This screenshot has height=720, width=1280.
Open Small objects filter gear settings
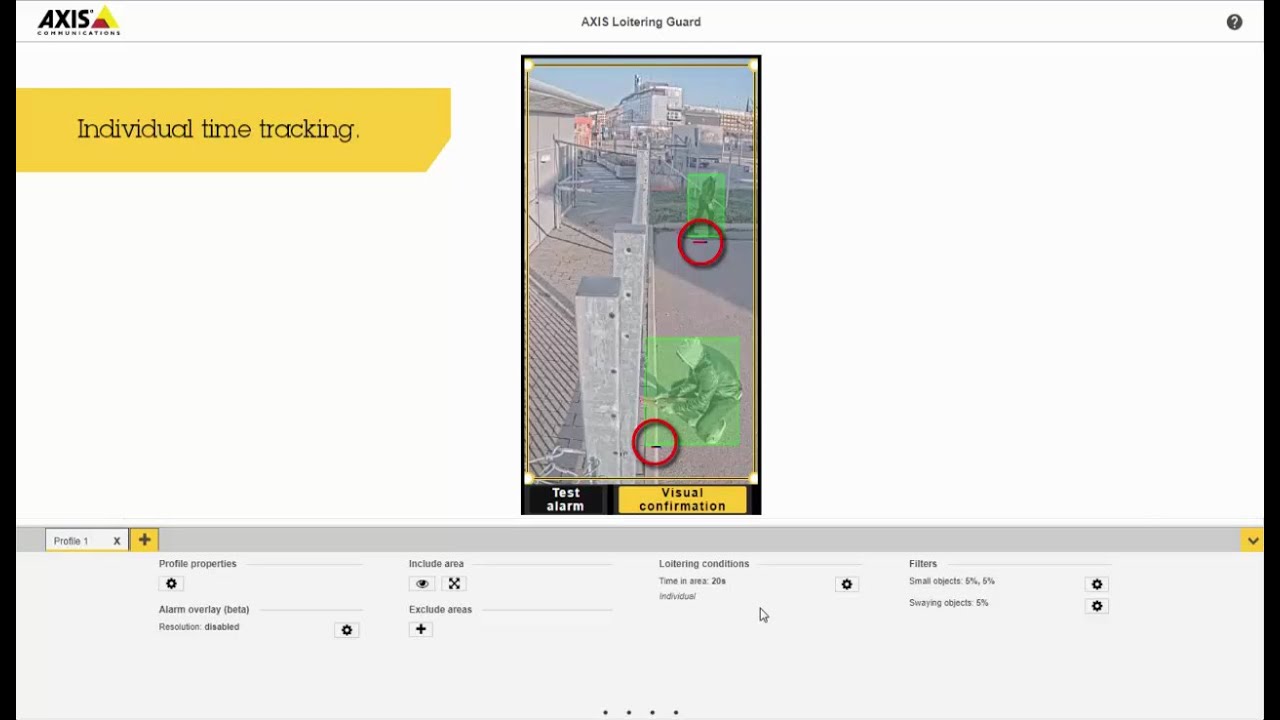1097,585
